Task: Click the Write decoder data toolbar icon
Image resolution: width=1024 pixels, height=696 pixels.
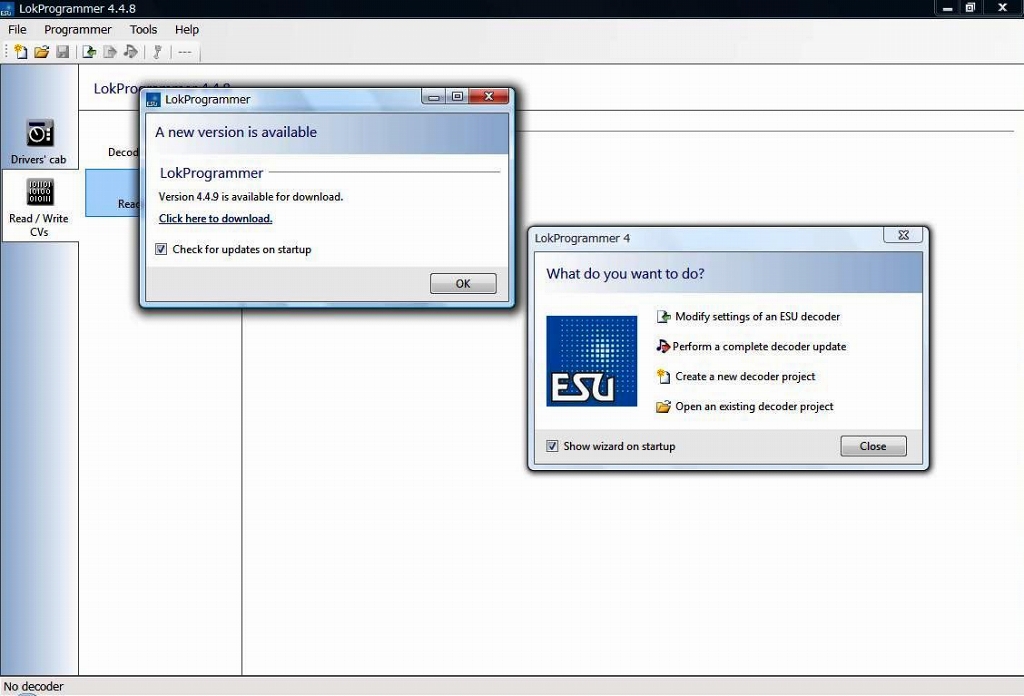Action: 110,52
